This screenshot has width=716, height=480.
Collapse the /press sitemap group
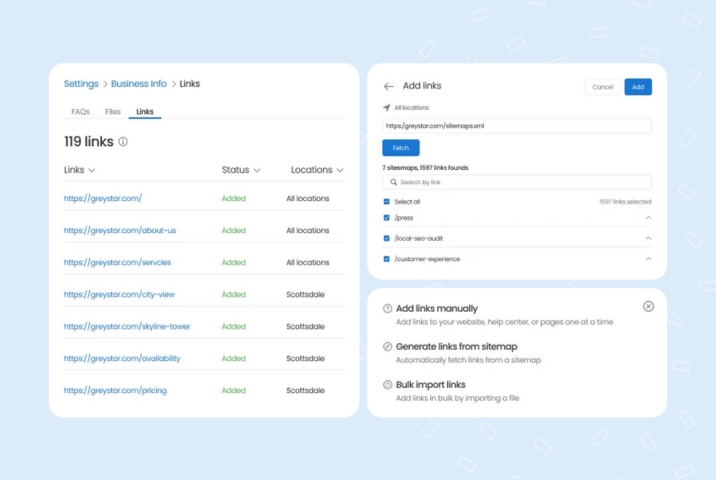(648, 217)
